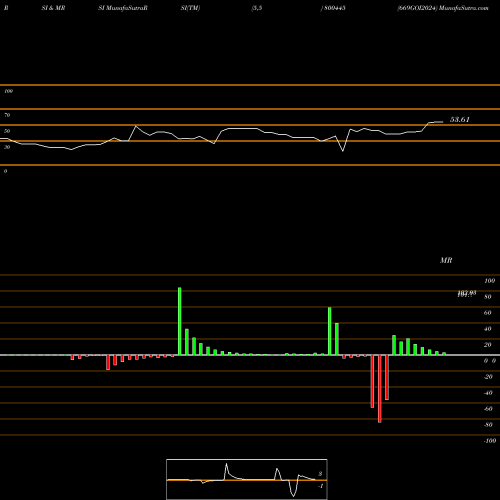500x500 pixels.
Task: Click the sharp RSI dip below 30 line
Action: tap(343, 151)
